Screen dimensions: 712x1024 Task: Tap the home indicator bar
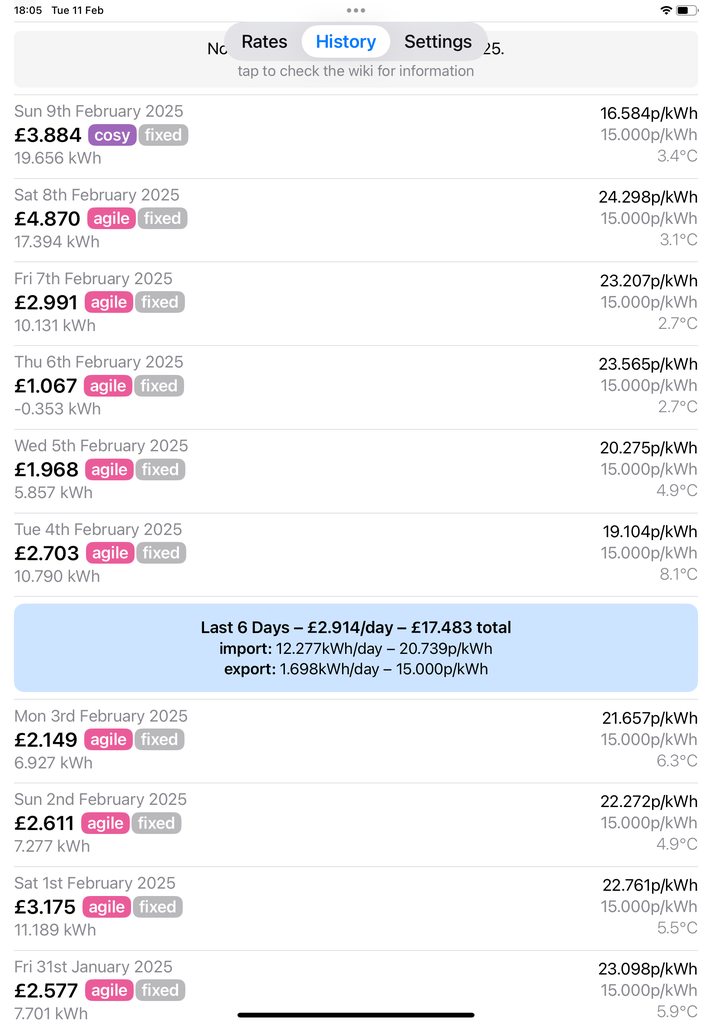click(356, 1015)
